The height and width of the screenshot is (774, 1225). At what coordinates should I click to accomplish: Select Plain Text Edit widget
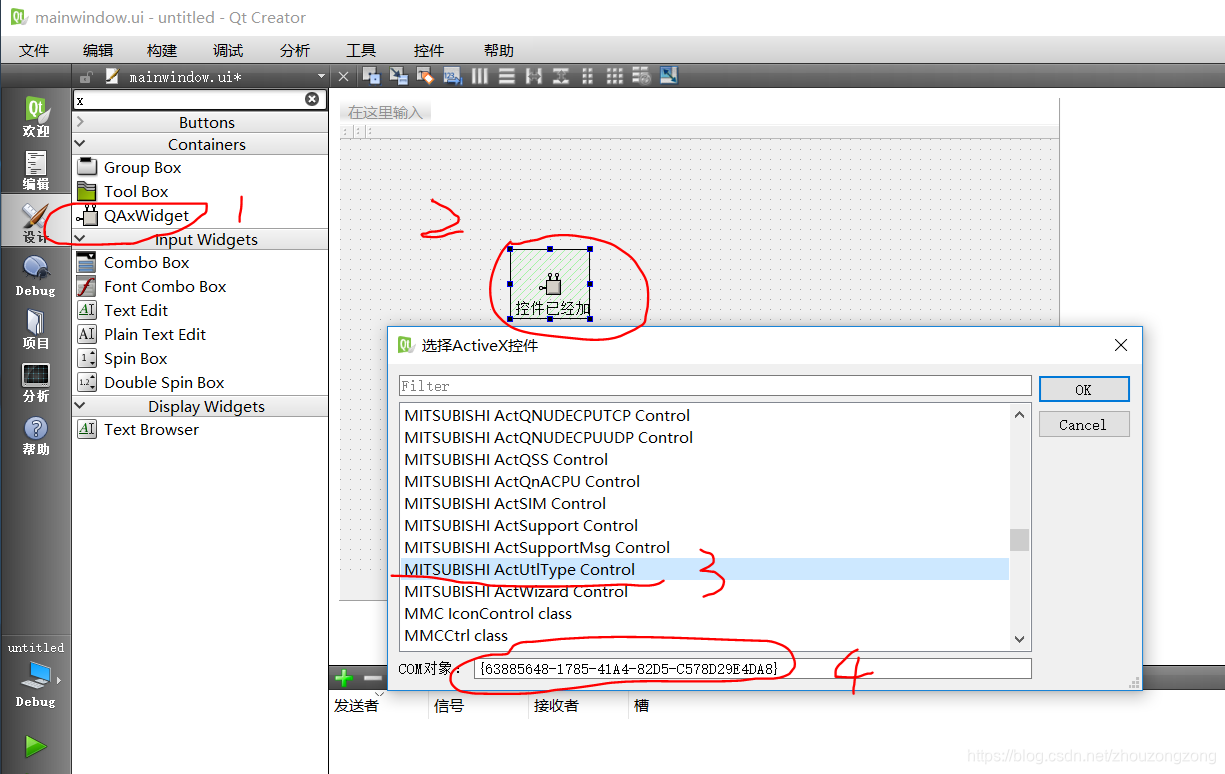tap(154, 335)
